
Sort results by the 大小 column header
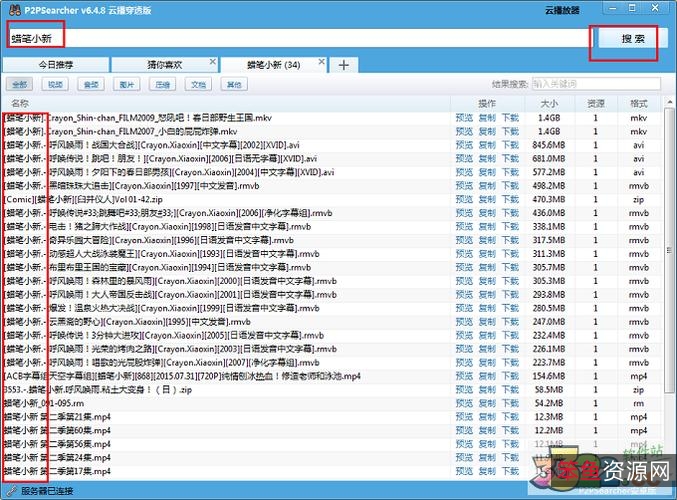click(x=549, y=104)
